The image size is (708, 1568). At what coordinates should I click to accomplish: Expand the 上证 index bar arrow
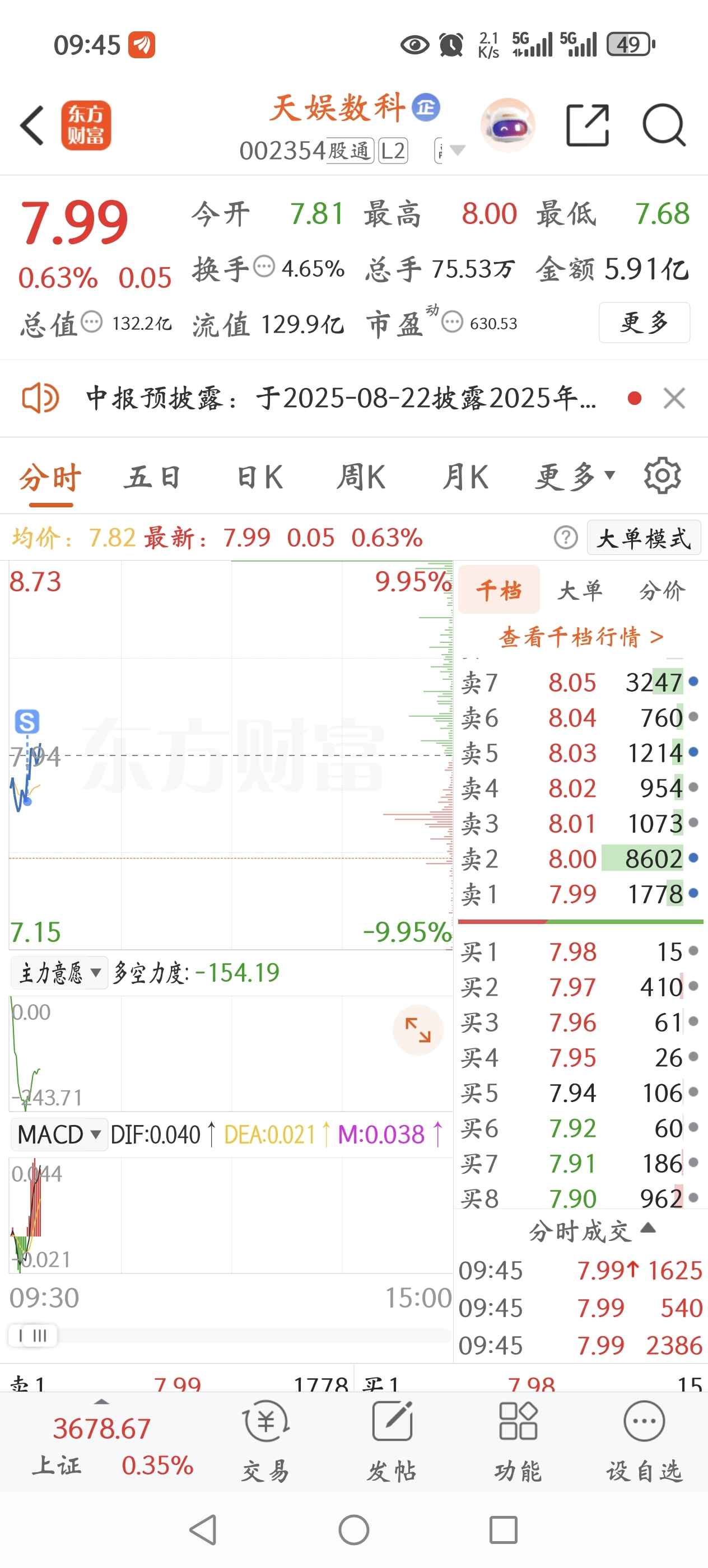click(x=102, y=1402)
